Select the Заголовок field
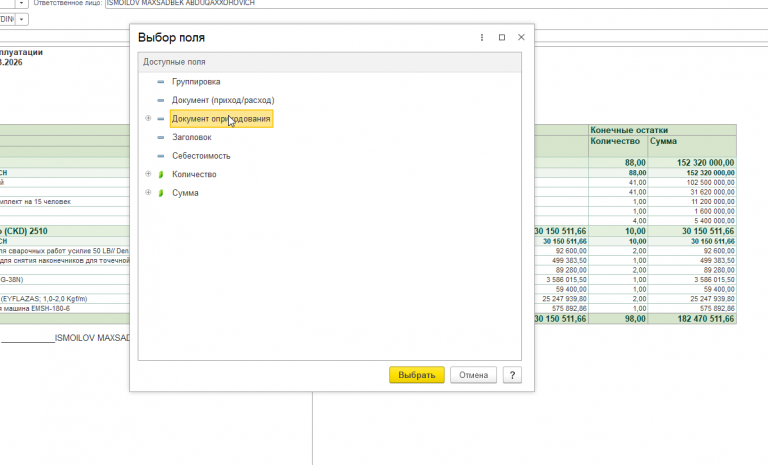 point(192,137)
